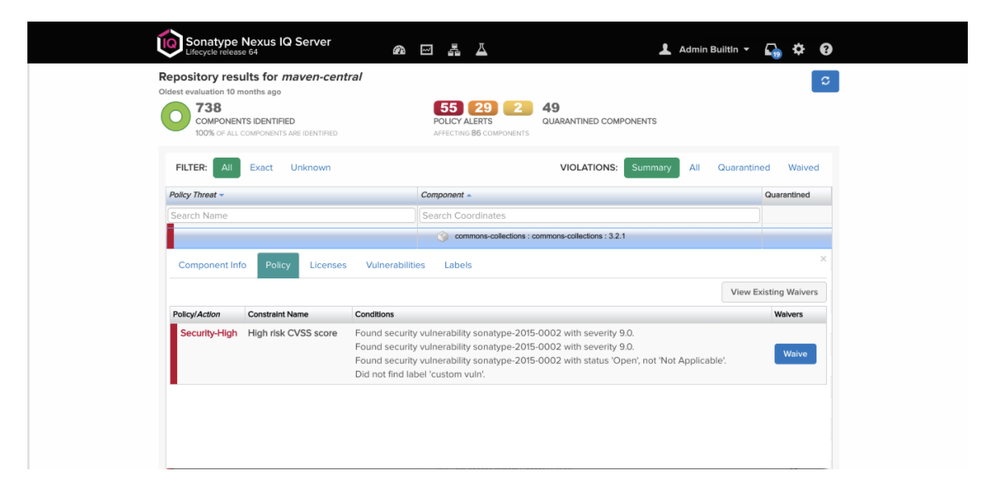Click the Conditions column header
1000x486 pixels.
(374, 314)
